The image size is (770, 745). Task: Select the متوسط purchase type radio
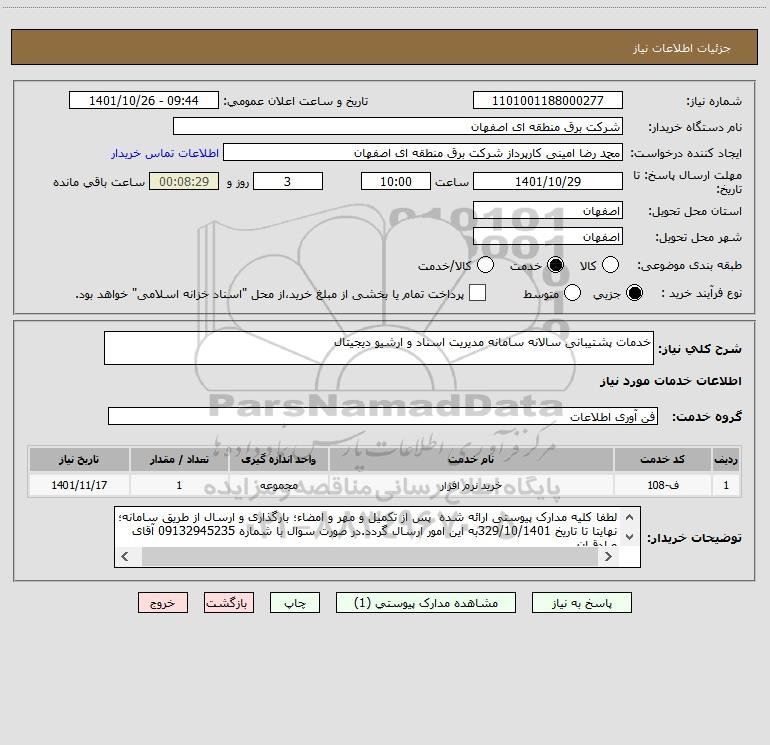(572, 293)
